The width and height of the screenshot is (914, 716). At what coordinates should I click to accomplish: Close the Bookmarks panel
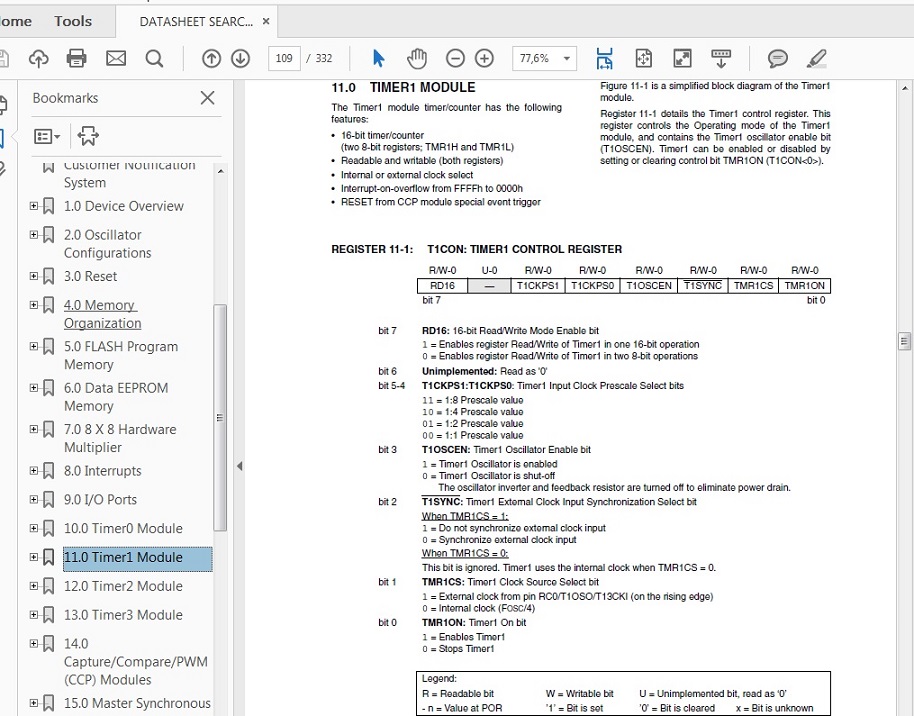(x=208, y=97)
